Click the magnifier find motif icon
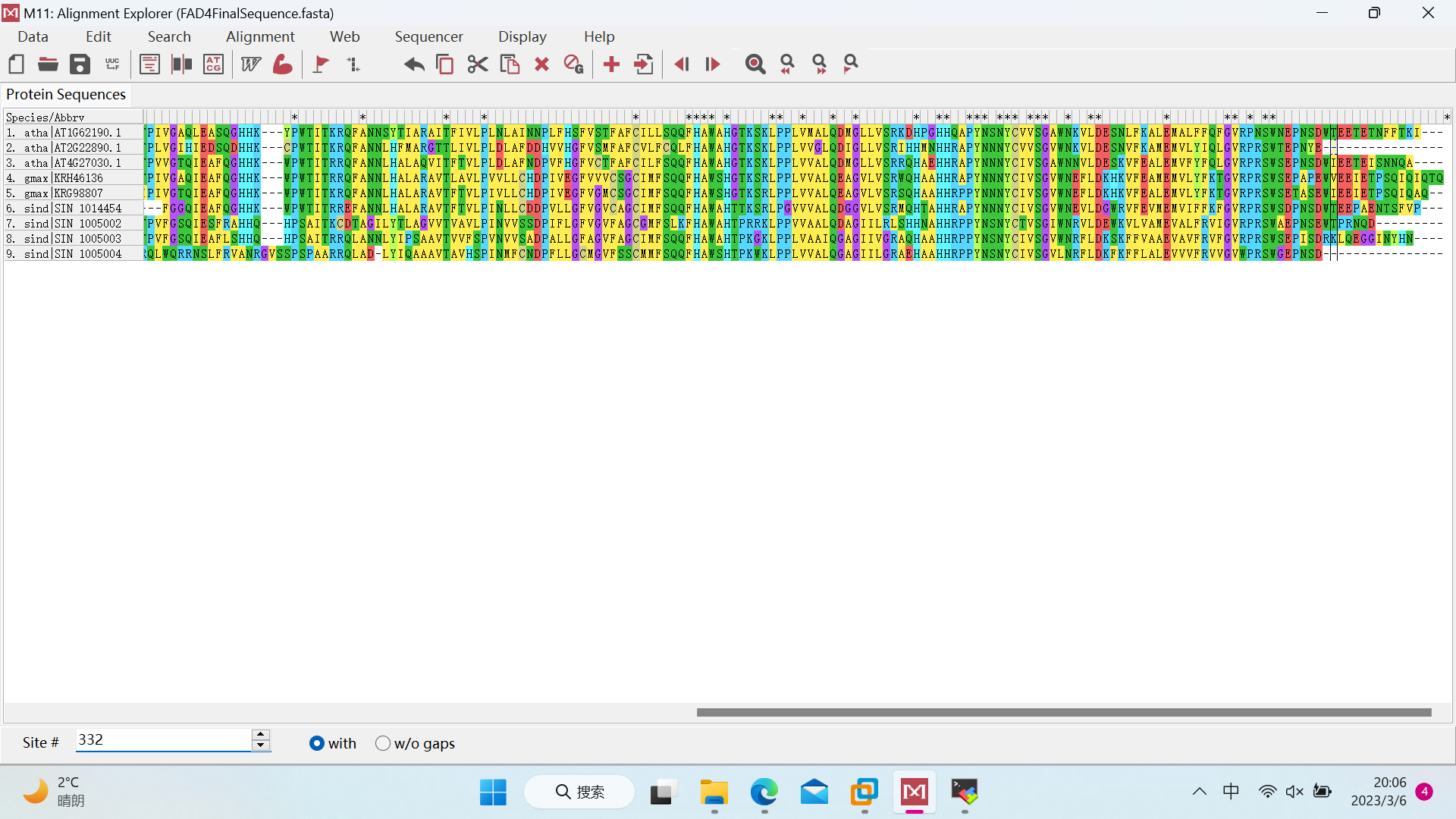 coord(755,64)
